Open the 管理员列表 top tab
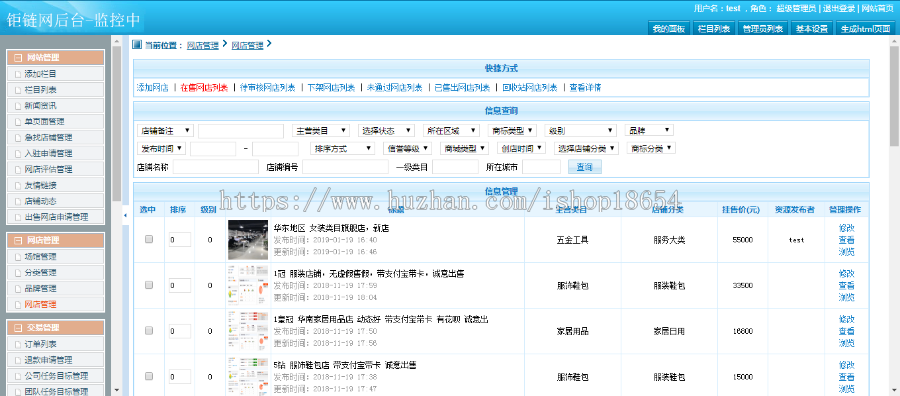Screen dimensions: 900x396 (762, 28)
